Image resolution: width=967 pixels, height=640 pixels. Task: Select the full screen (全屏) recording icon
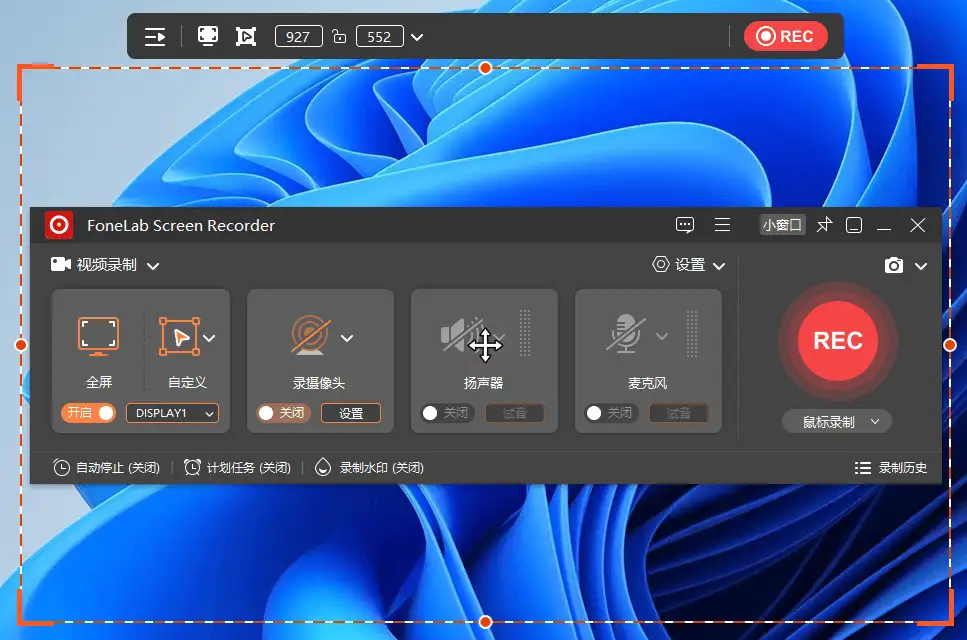97,337
